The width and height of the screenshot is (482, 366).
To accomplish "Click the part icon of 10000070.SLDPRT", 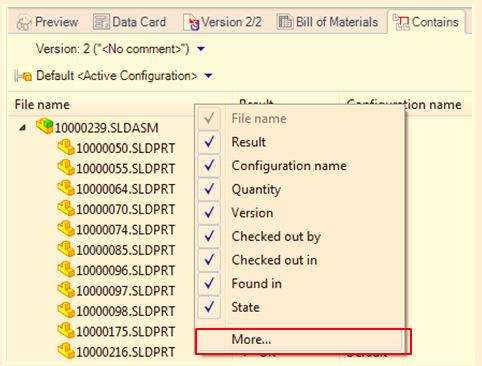I will pos(66,208).
